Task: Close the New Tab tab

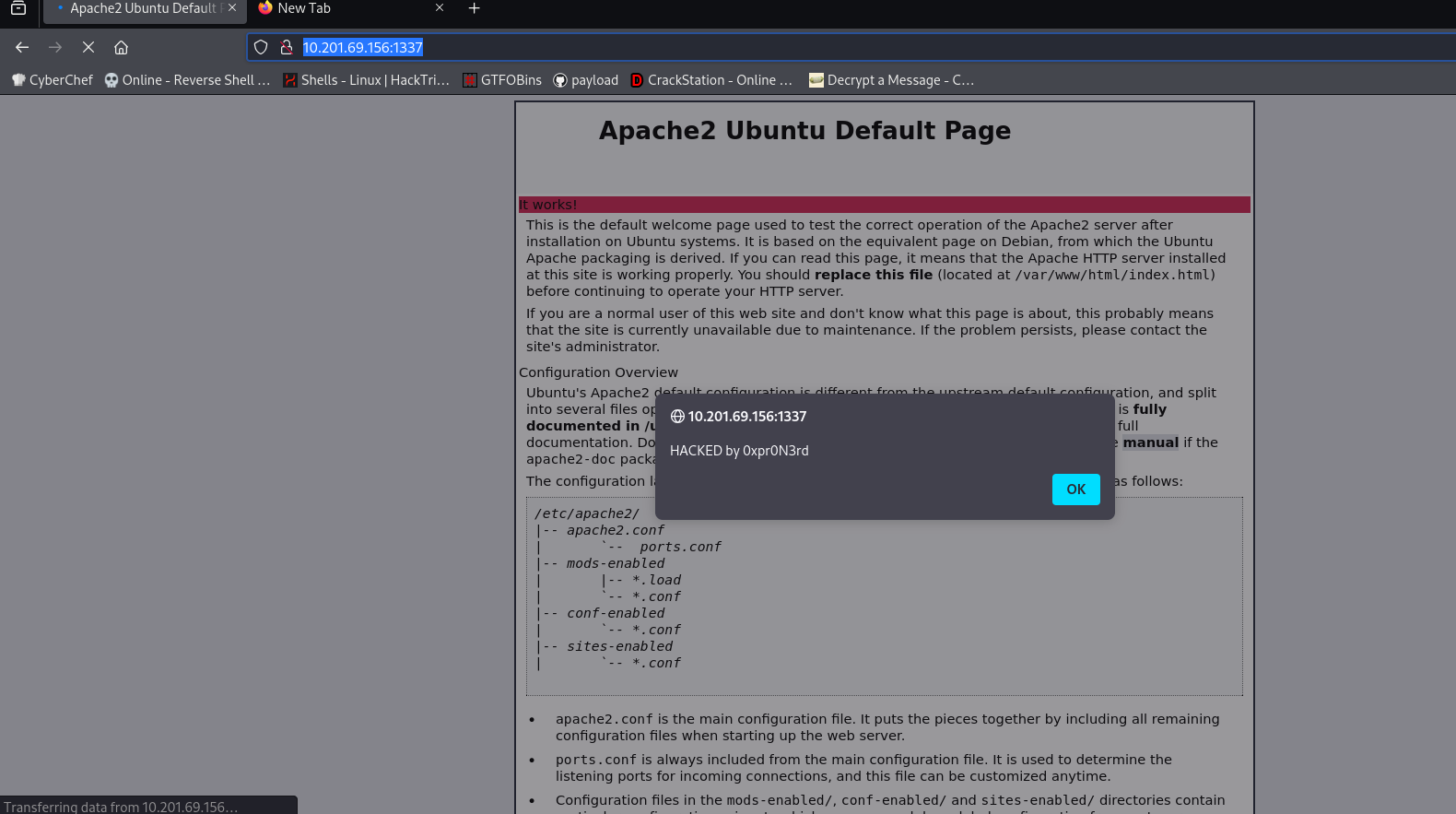Action: (440, 7)
